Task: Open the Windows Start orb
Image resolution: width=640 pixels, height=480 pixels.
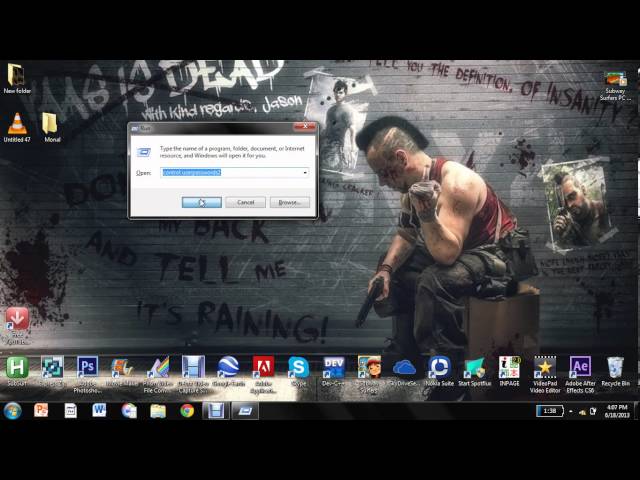Action: coord(13,411)
